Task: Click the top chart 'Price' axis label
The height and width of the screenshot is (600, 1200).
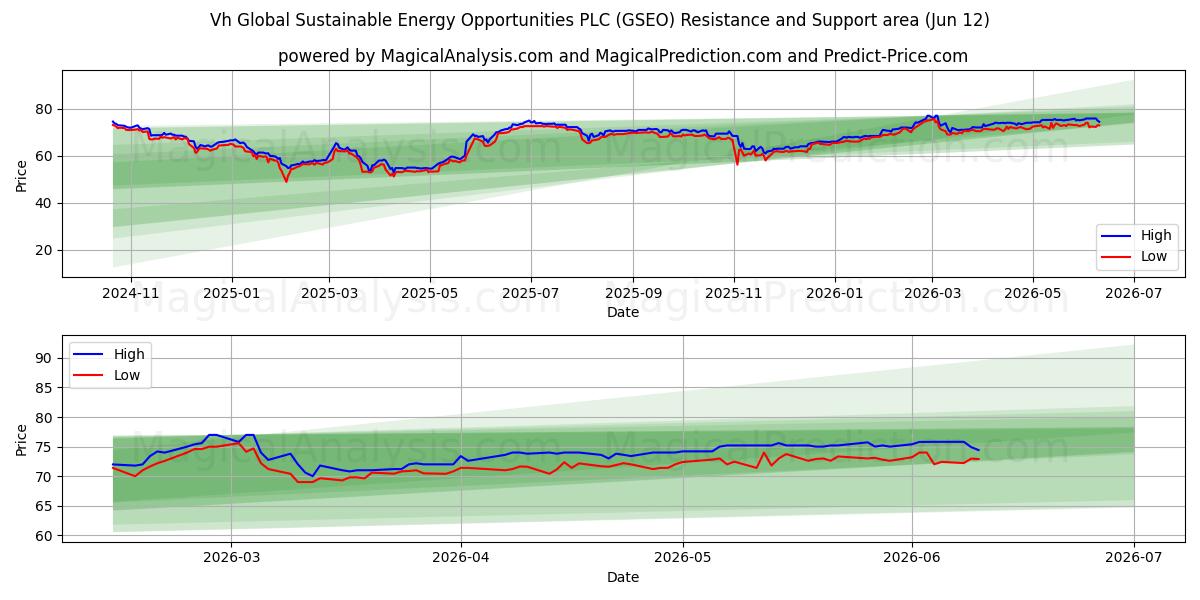Action: click(22, 173)
